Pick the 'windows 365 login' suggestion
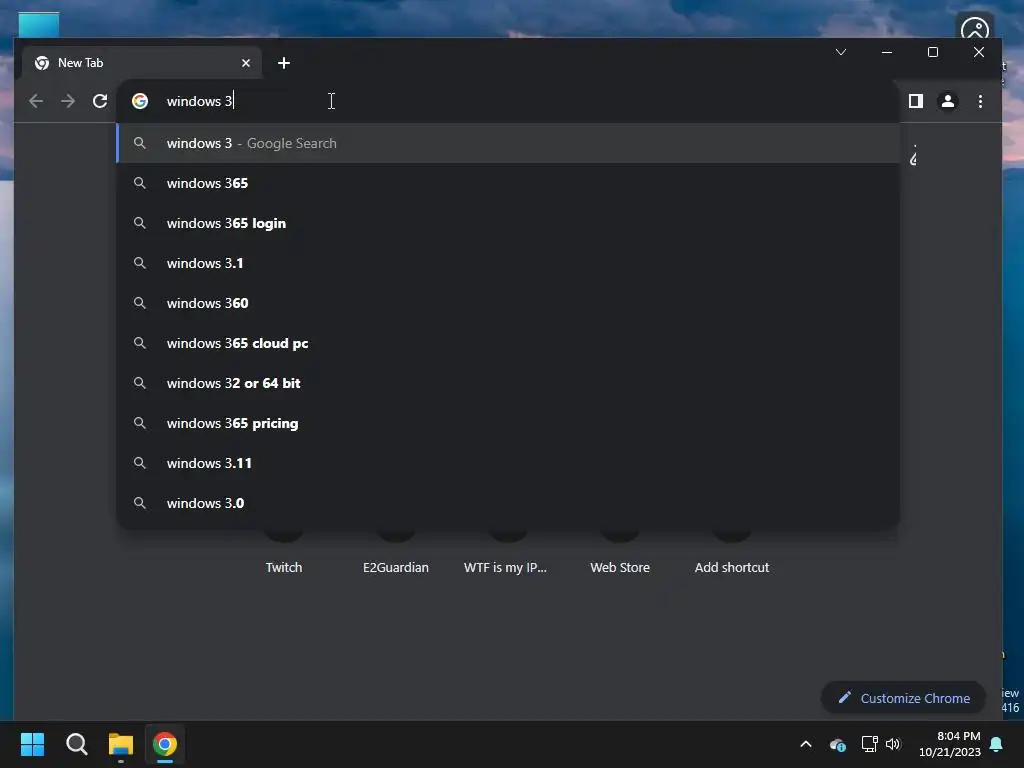The width and height of the screenshot is (1024, 768). point(508,223)
